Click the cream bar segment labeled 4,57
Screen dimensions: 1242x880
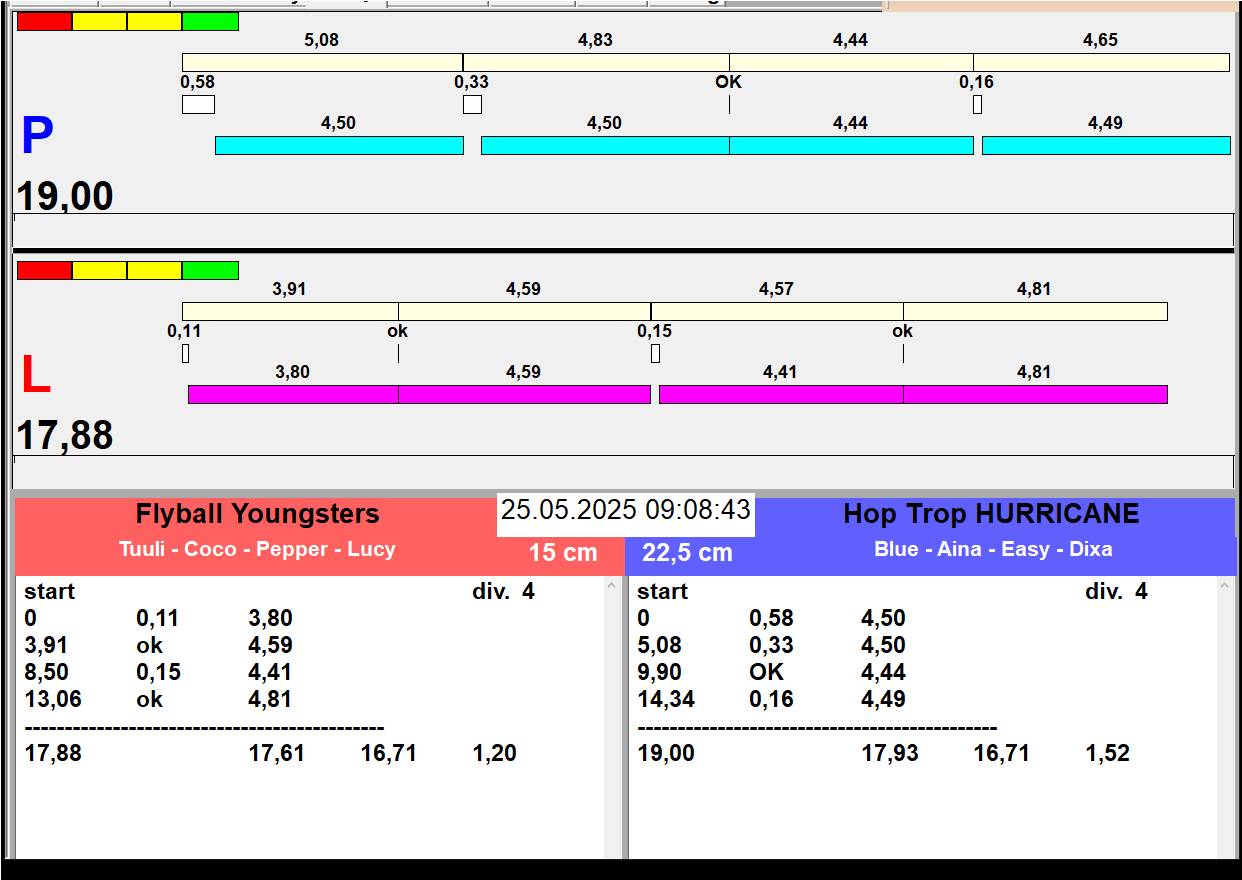tap(776, 311)
